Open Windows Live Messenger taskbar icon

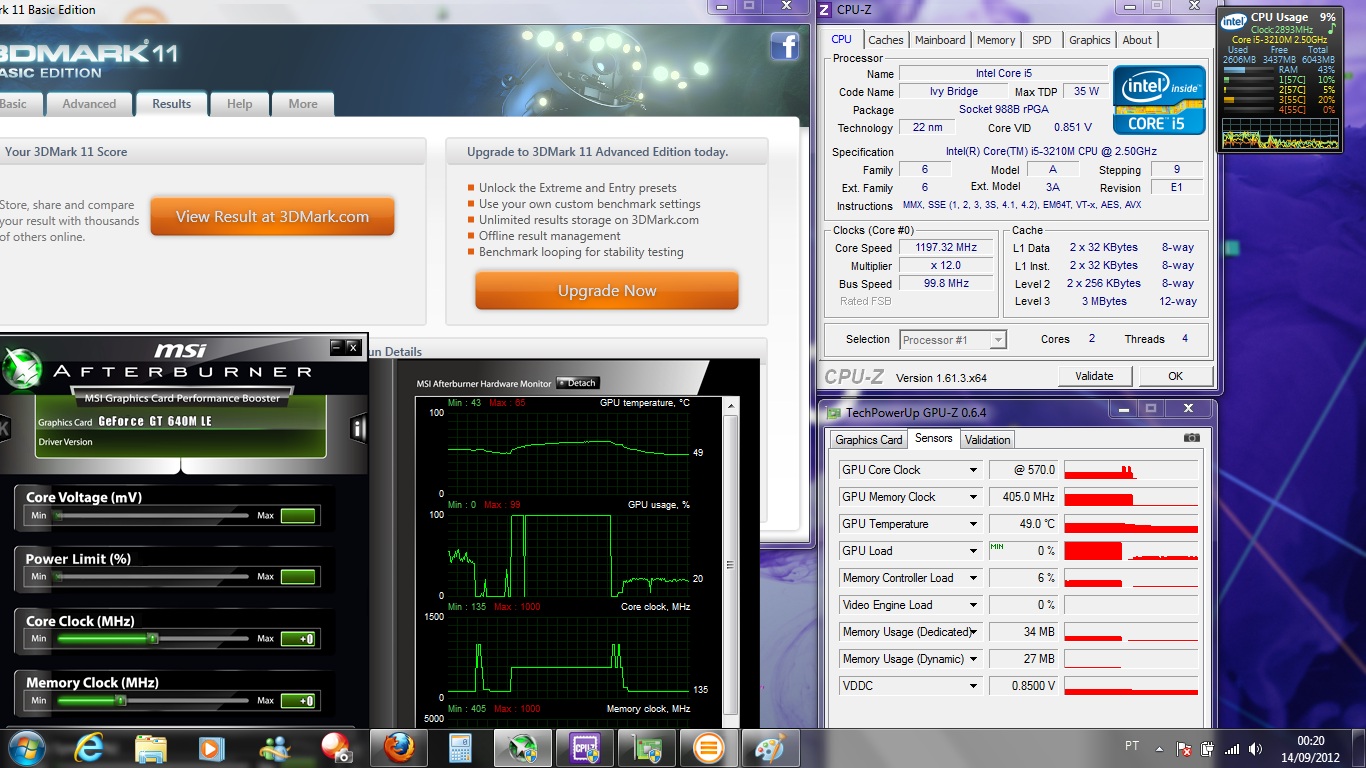274,748
